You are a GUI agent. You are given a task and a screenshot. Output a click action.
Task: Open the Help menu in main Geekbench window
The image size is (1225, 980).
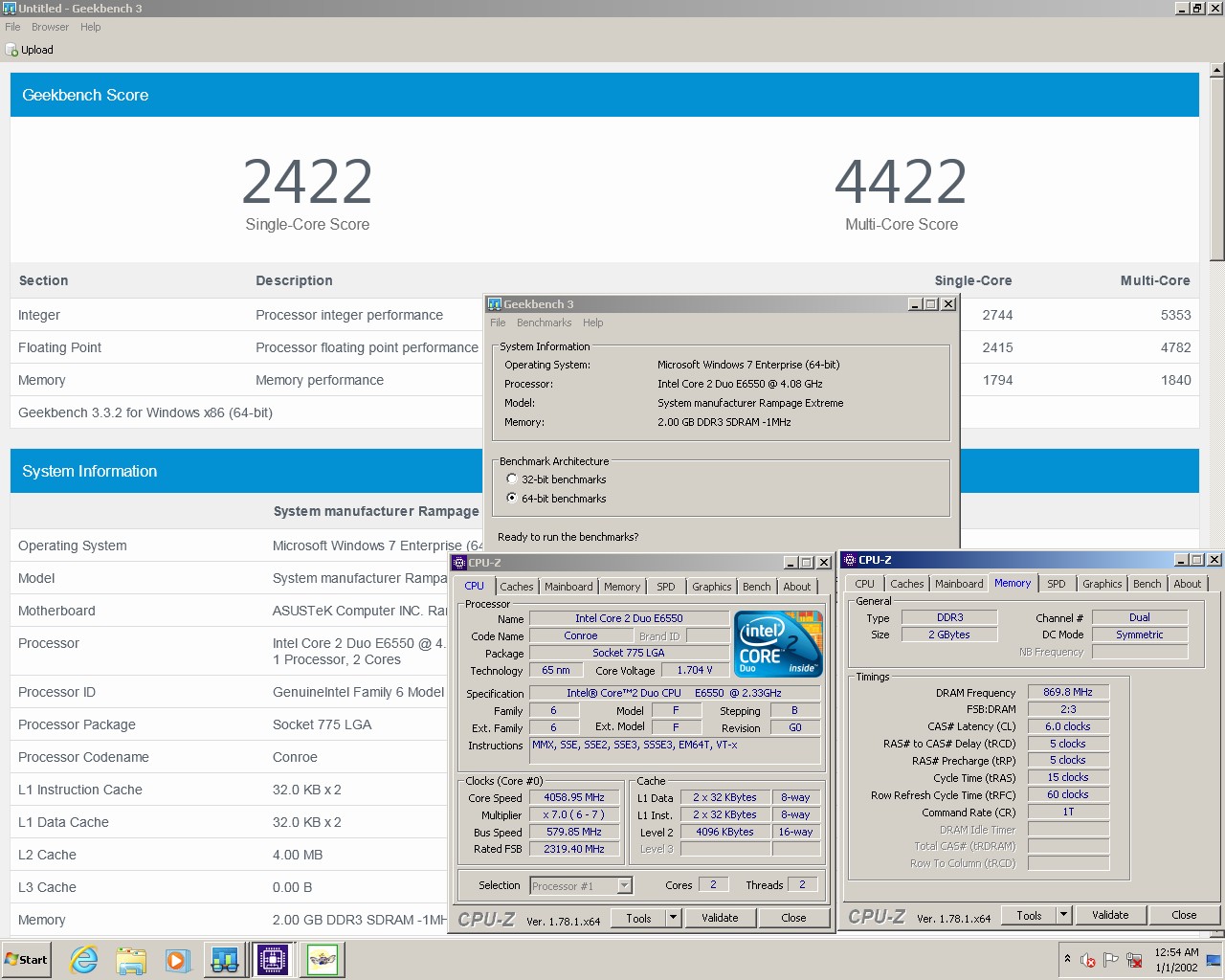click(x=91, y=27)
